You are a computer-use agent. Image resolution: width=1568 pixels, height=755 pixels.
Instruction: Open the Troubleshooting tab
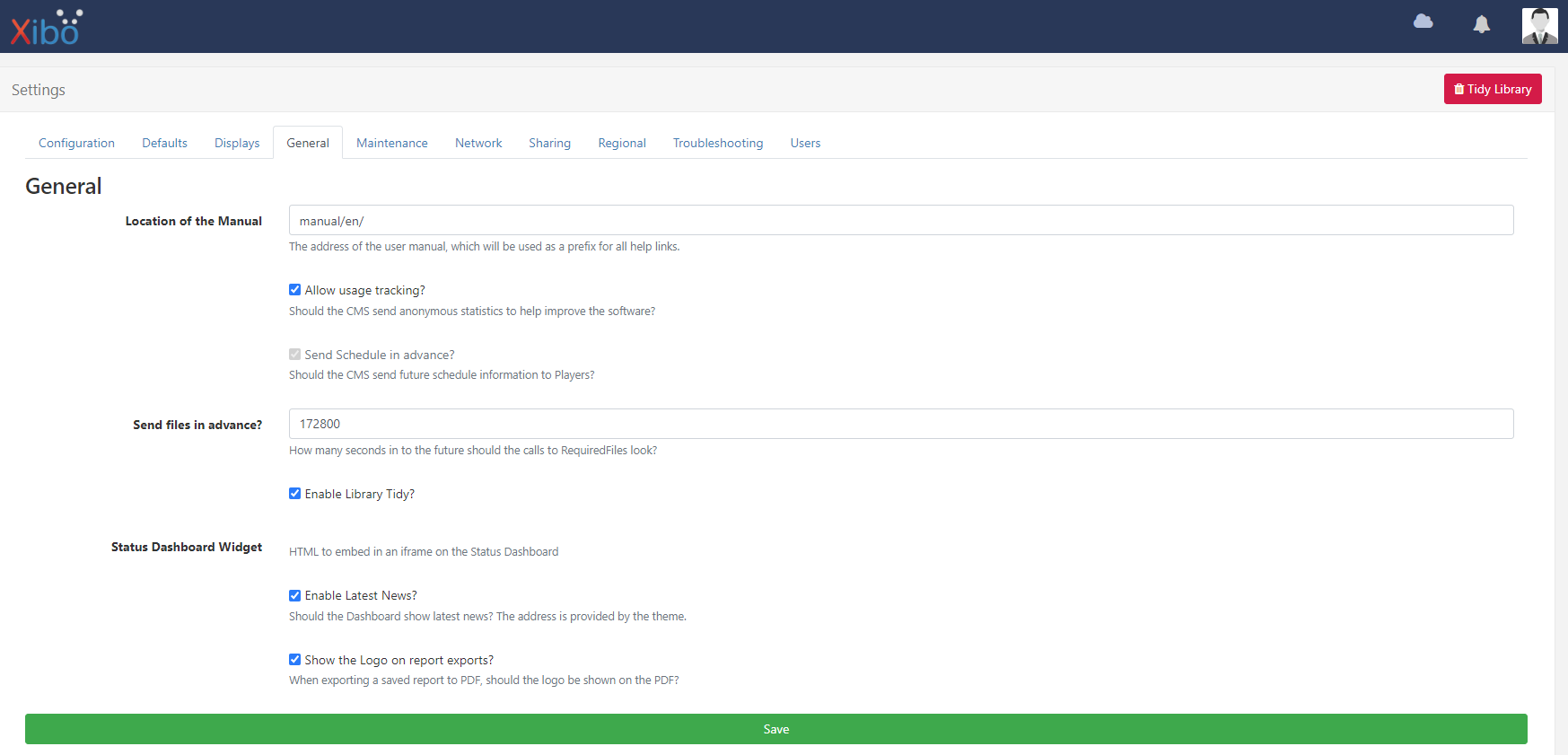(x=718, y=143)
